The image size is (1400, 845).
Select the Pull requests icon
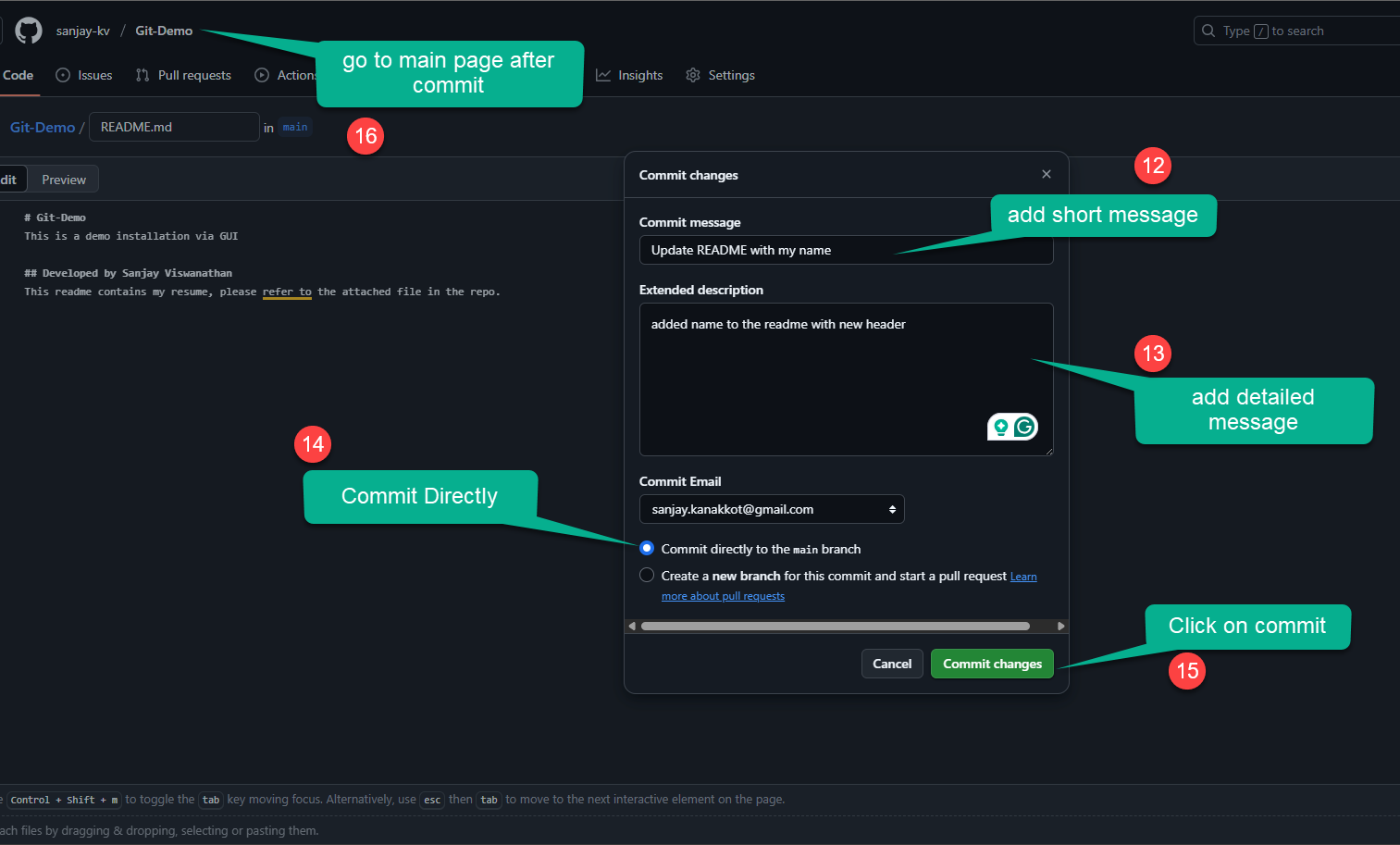tap(143, 75)
